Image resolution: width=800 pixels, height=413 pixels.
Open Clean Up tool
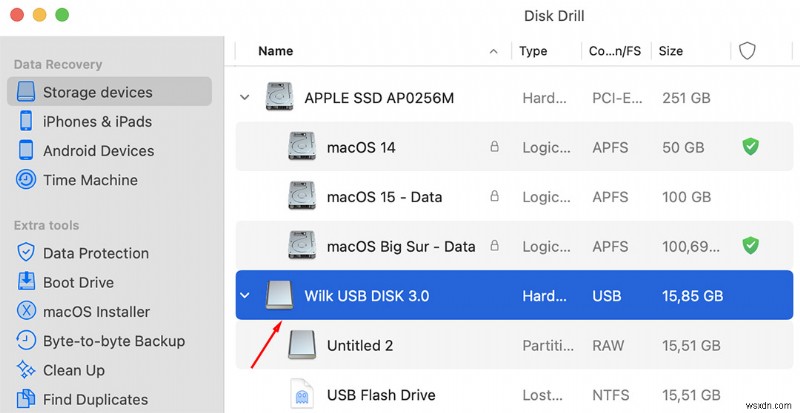point(73,370)
